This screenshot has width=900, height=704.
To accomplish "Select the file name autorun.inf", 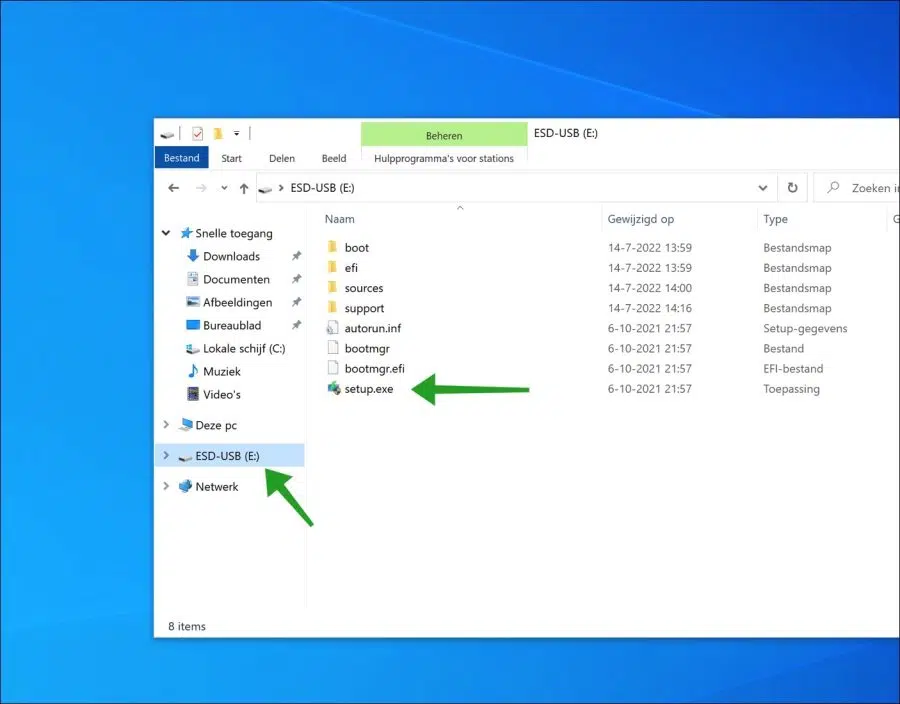I will [373, 328].
